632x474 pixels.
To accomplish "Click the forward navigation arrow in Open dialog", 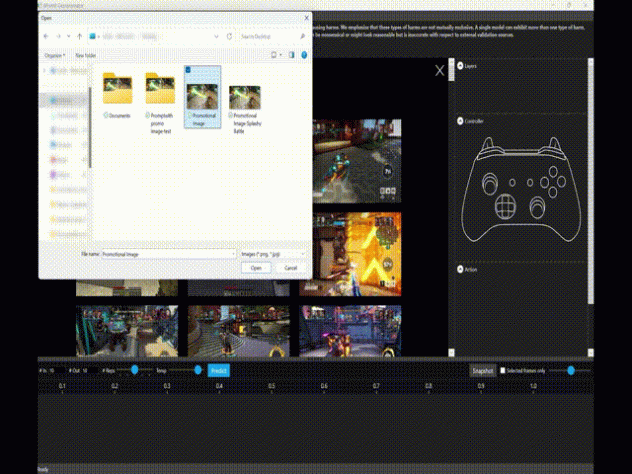I will click(x=58, y=36).
